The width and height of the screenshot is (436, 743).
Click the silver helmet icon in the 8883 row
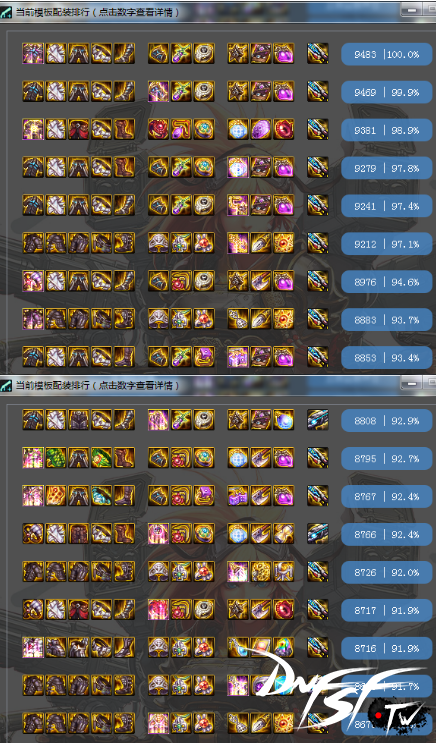click(158, 319)
